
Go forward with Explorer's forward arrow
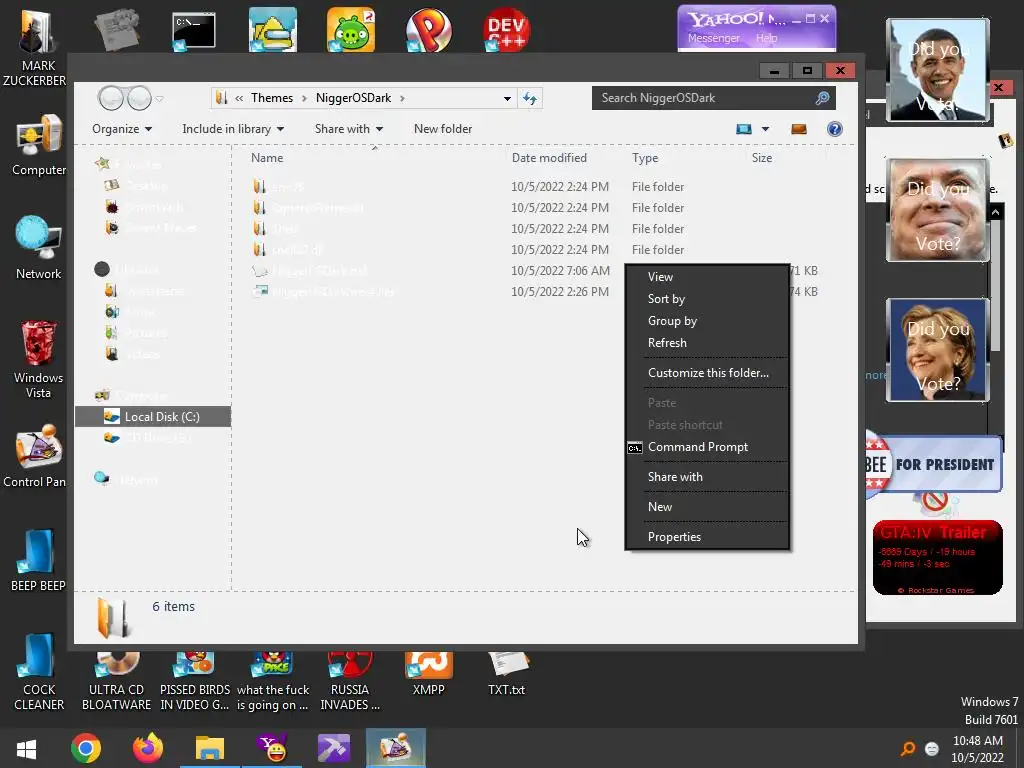pyautogui.click(x=139, y=98)
